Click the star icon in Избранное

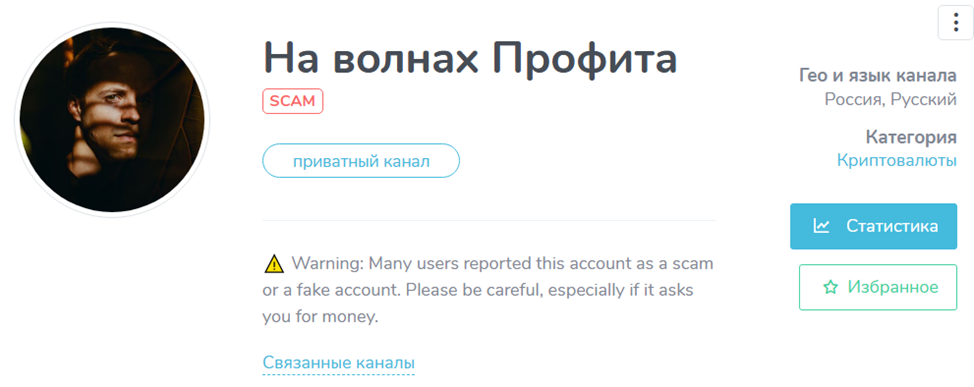pyautogui.click(x=830, y=287)
